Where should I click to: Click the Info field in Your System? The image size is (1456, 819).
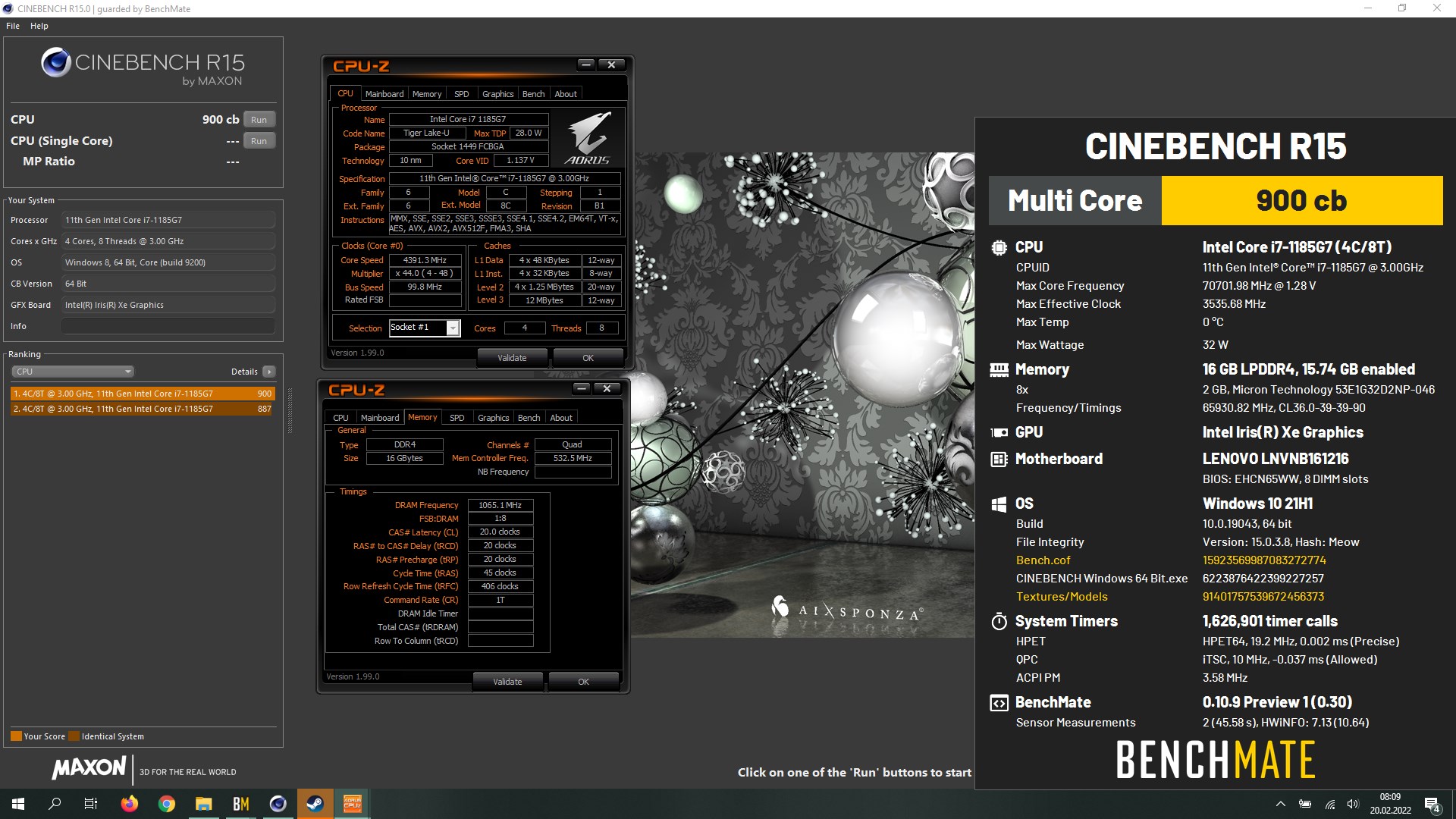(x=168, y=326)
